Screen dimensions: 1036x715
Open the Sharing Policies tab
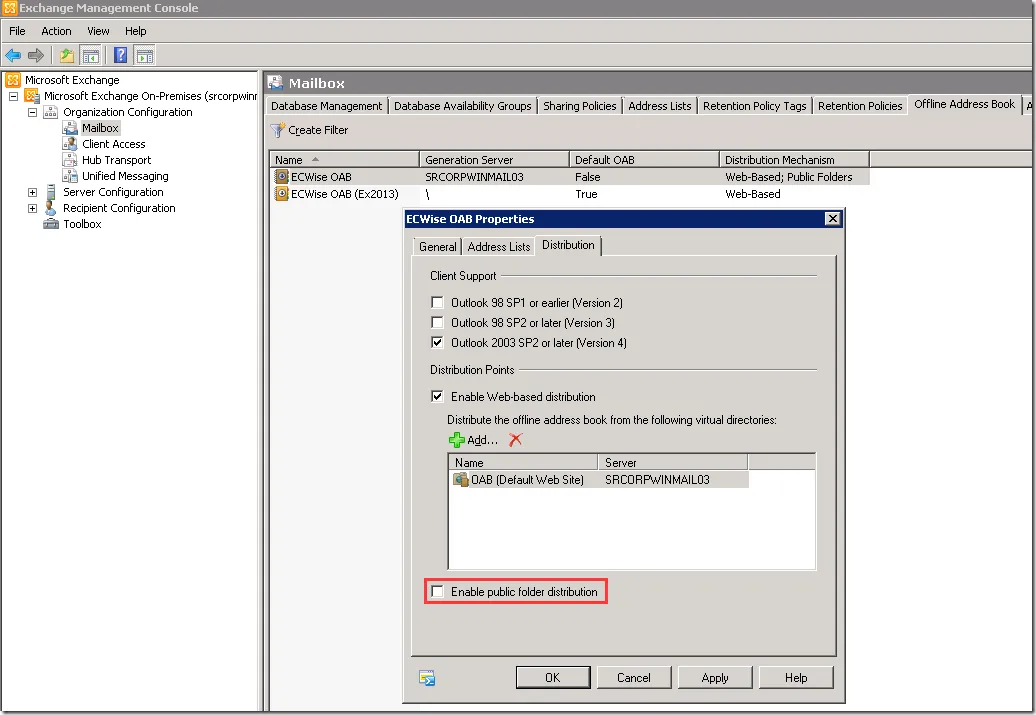pyautogui.click(x=579, y=106)
